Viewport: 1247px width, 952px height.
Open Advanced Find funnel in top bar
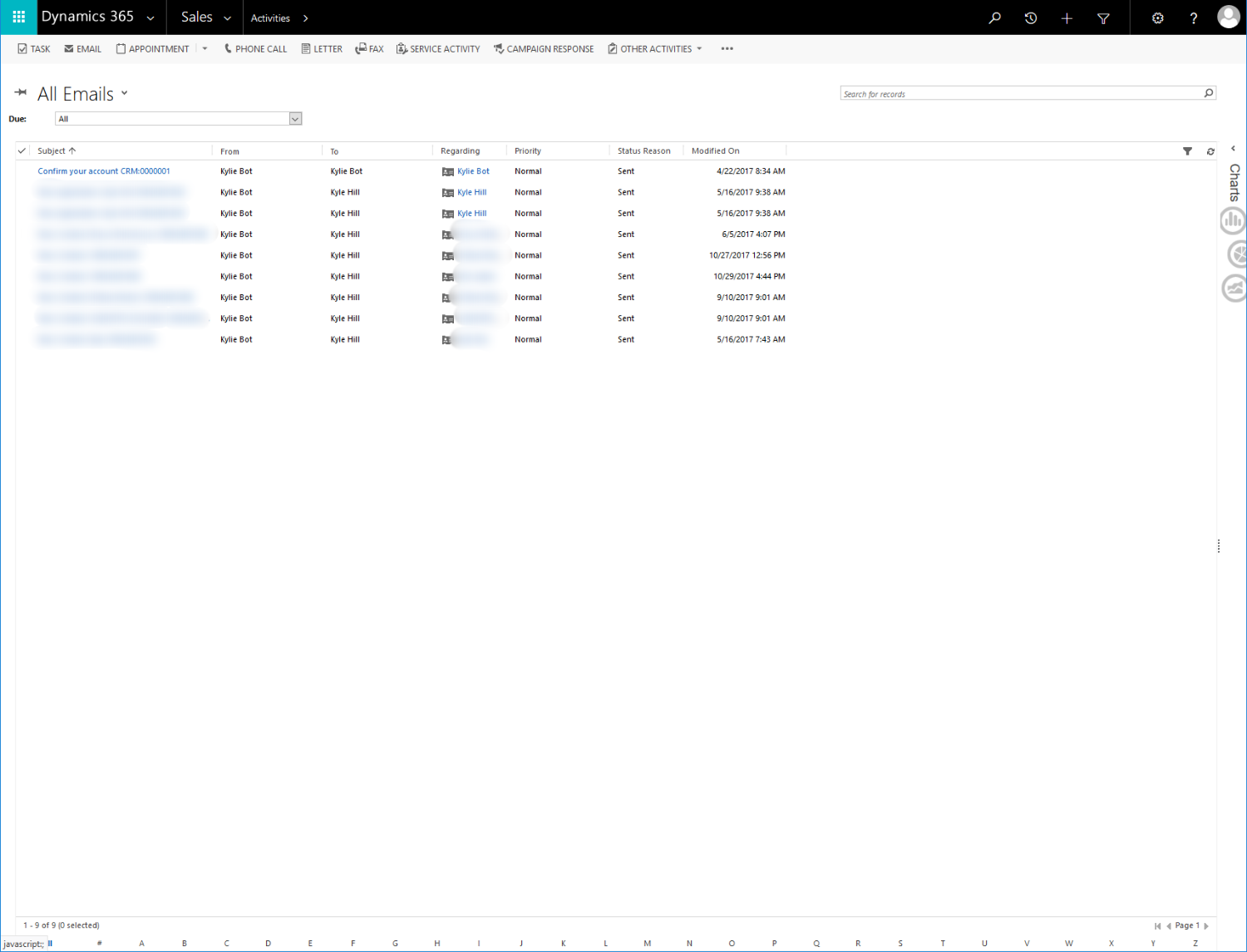(1103, 17)
